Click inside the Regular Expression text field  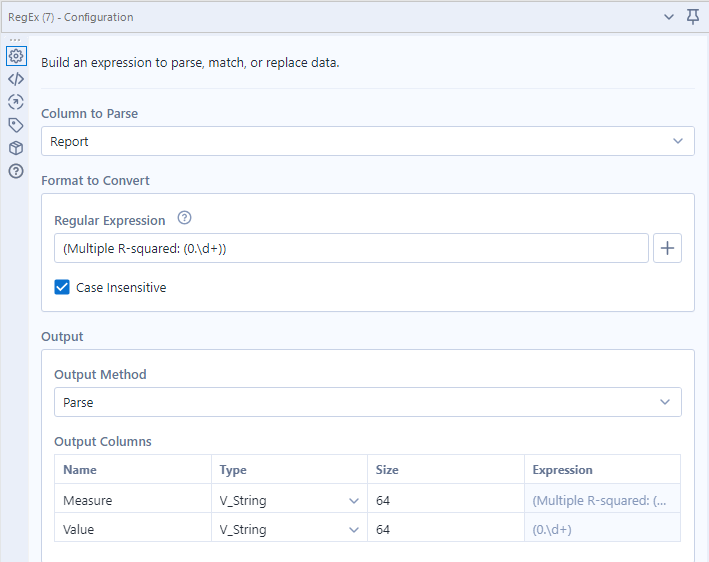point(350,248)
